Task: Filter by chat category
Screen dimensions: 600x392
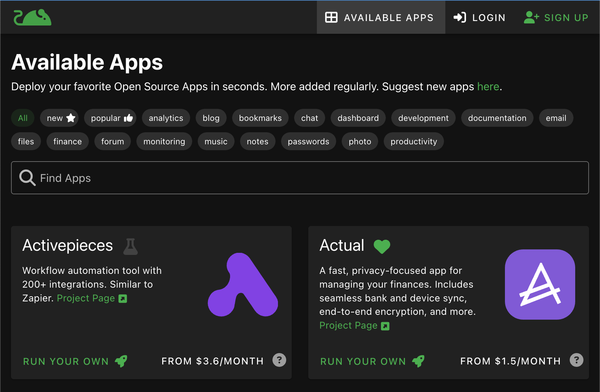Action: click(x=309, y=118)
